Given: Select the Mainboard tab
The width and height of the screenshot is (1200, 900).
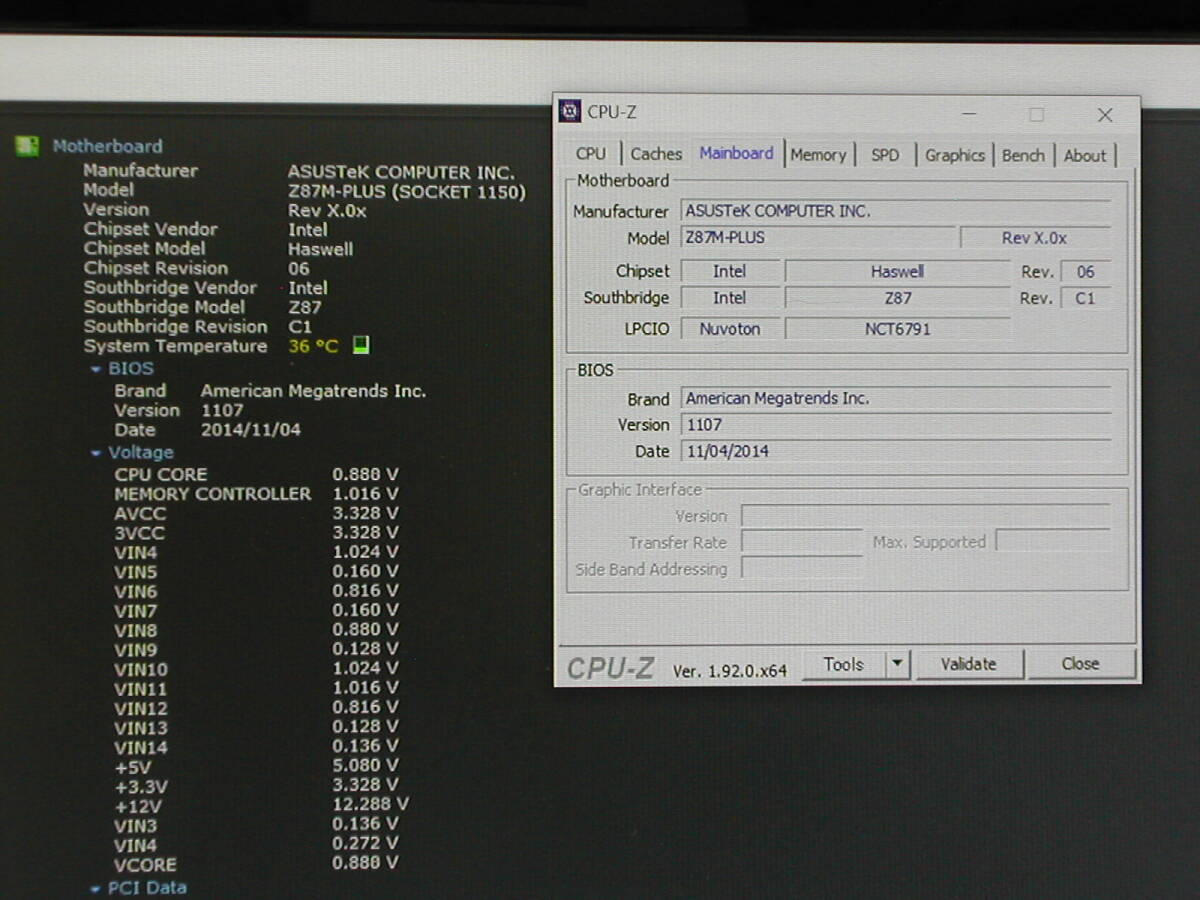Looking at the screenshot, I should click(736, 153).
